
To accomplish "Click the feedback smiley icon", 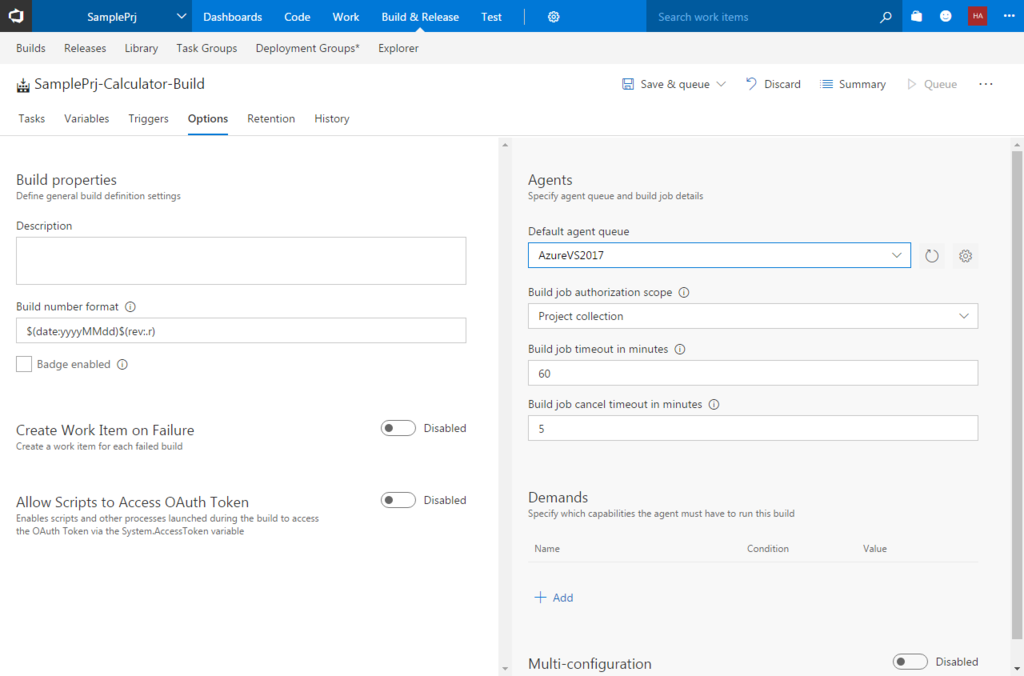I will 946,17.
